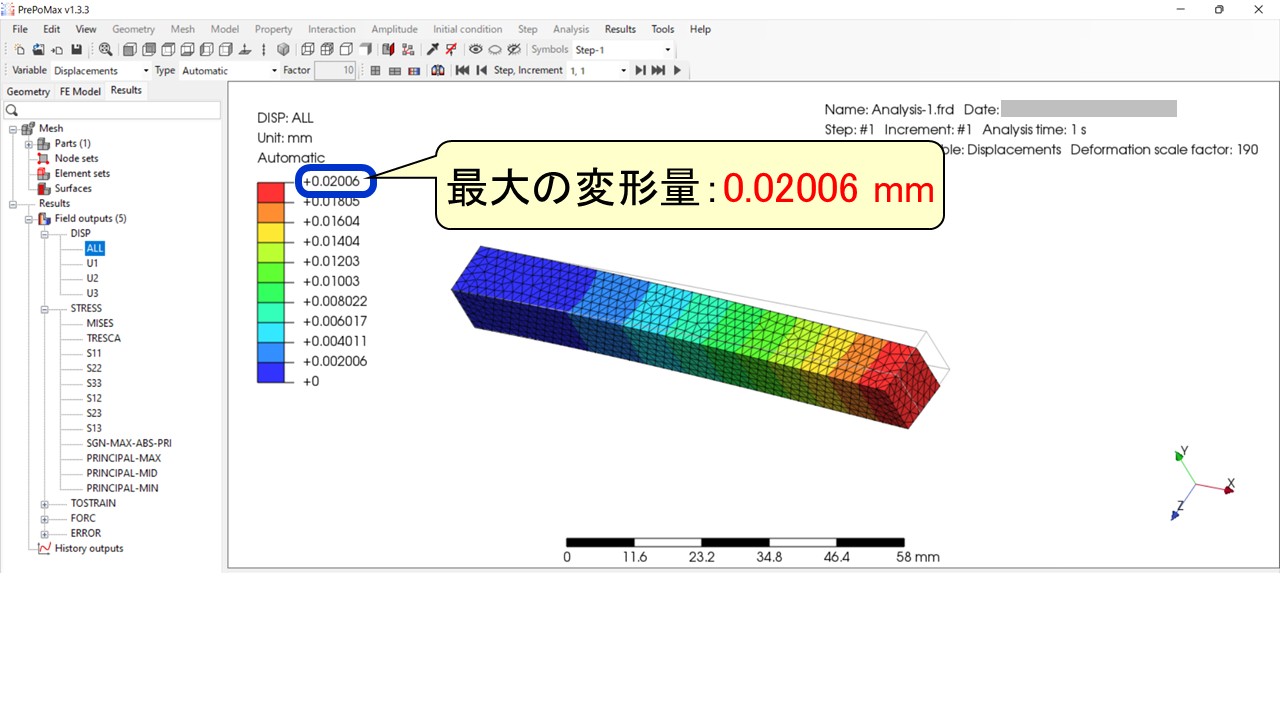Toggle the undeformed wireframe display icon
This screenshot has width=1280, height=720.
[375, 70]
